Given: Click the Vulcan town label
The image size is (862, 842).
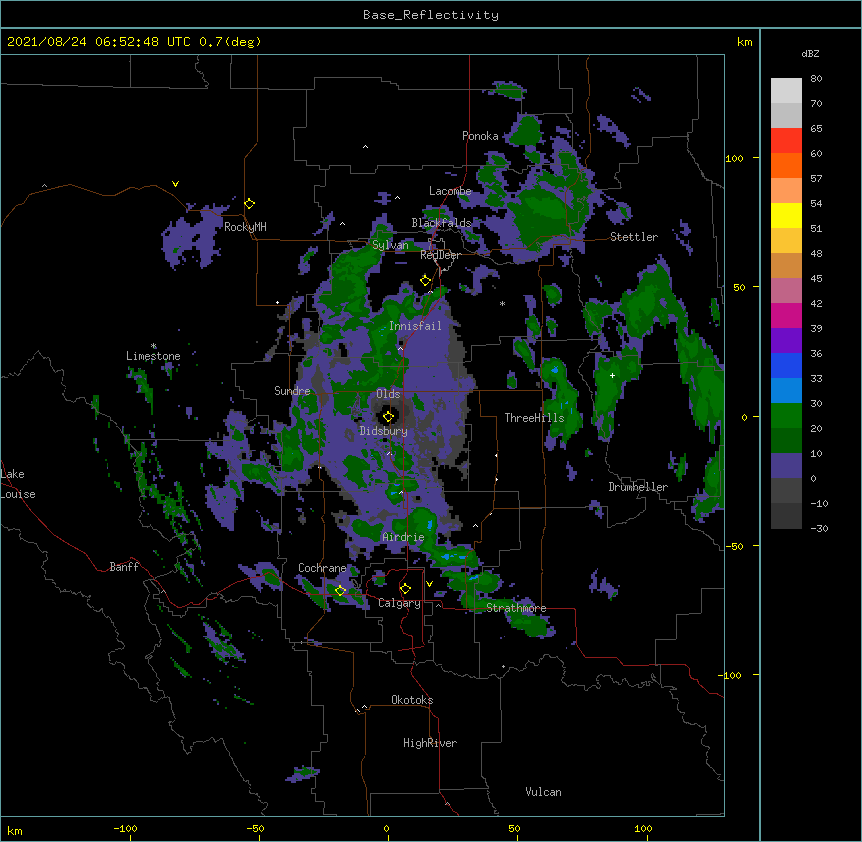Looking at the screenshot, I should [543, 792].
